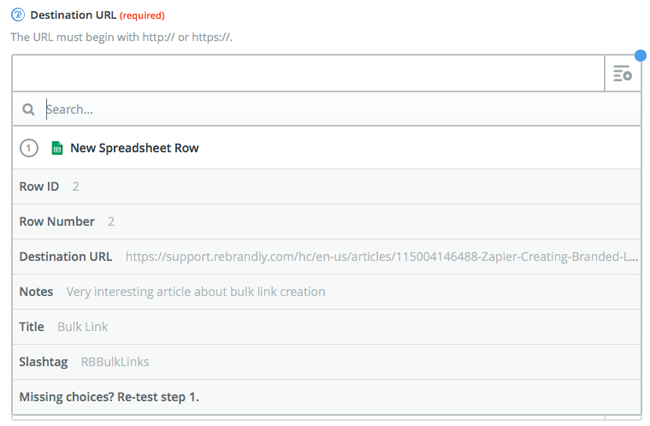Click the red (required) label
650x426 pixels.
142,16
